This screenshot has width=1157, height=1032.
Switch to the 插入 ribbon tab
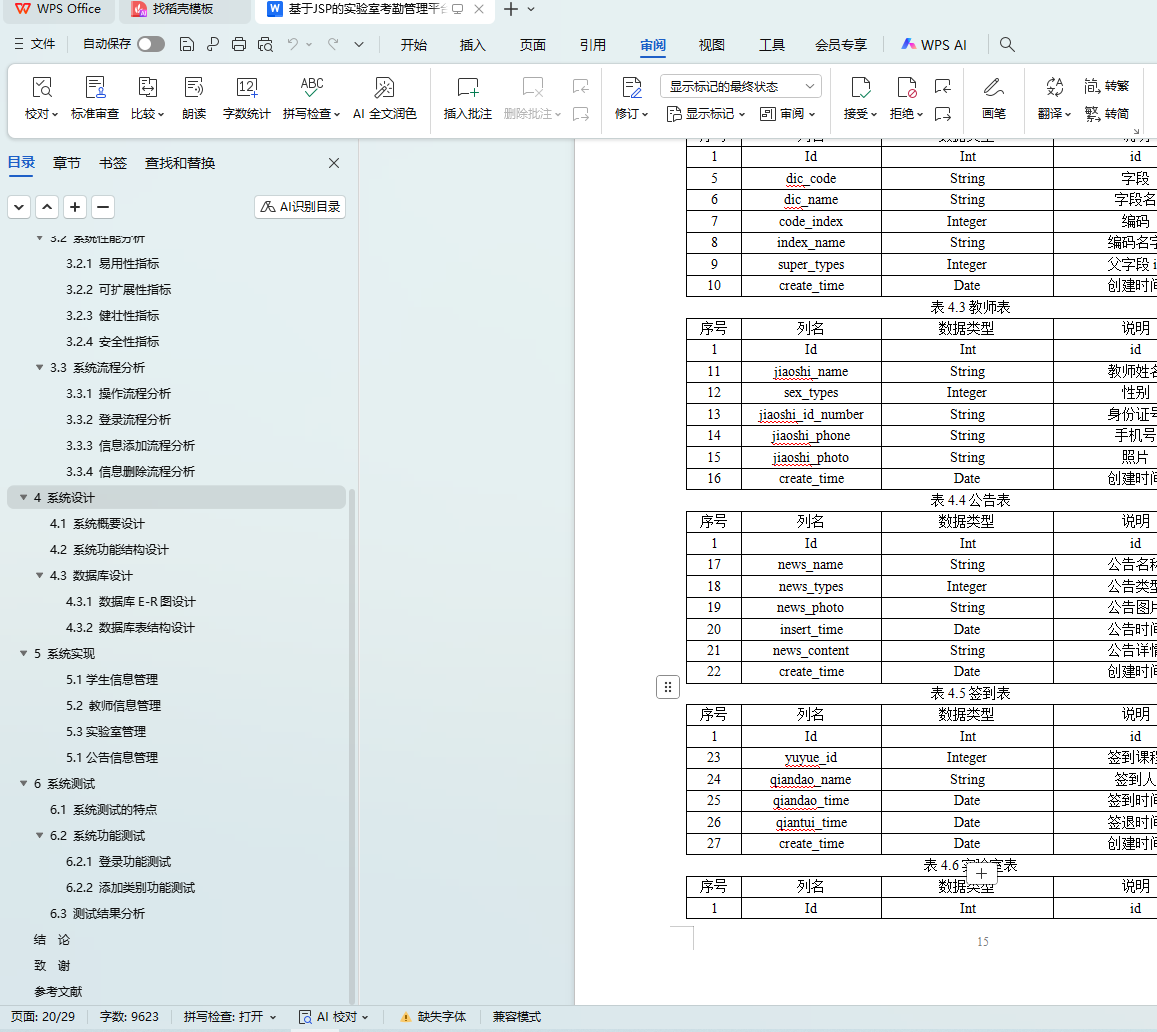pos(472,45)
